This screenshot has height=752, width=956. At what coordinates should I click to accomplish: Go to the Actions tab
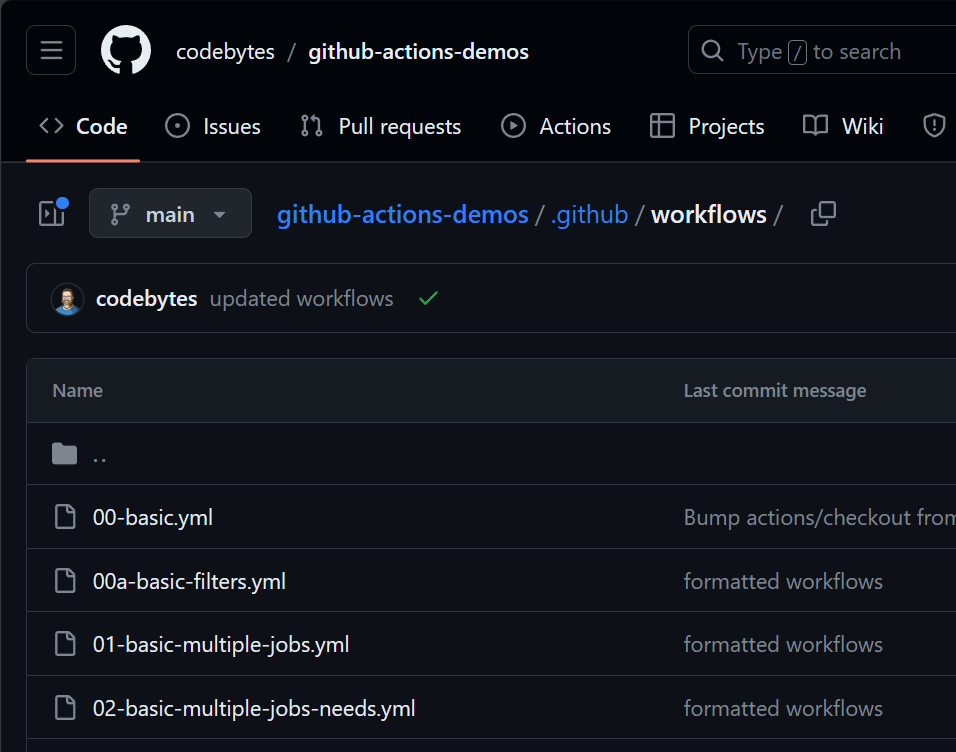point(556,126)
